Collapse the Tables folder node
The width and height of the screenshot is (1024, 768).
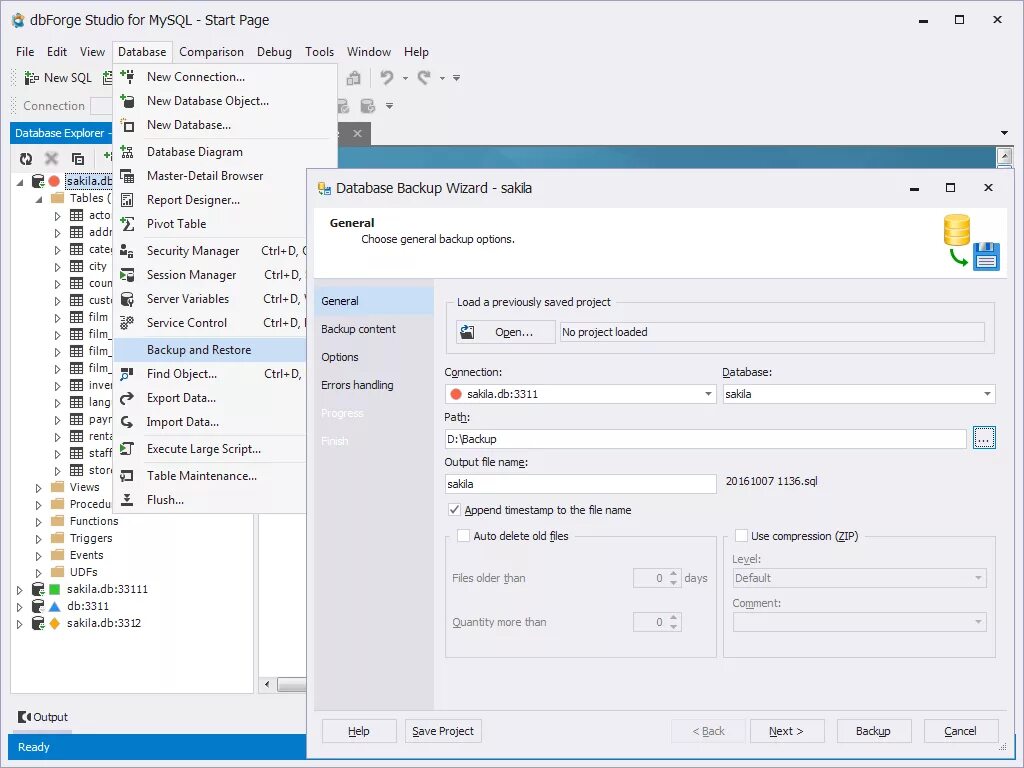[x=39, y=199]
